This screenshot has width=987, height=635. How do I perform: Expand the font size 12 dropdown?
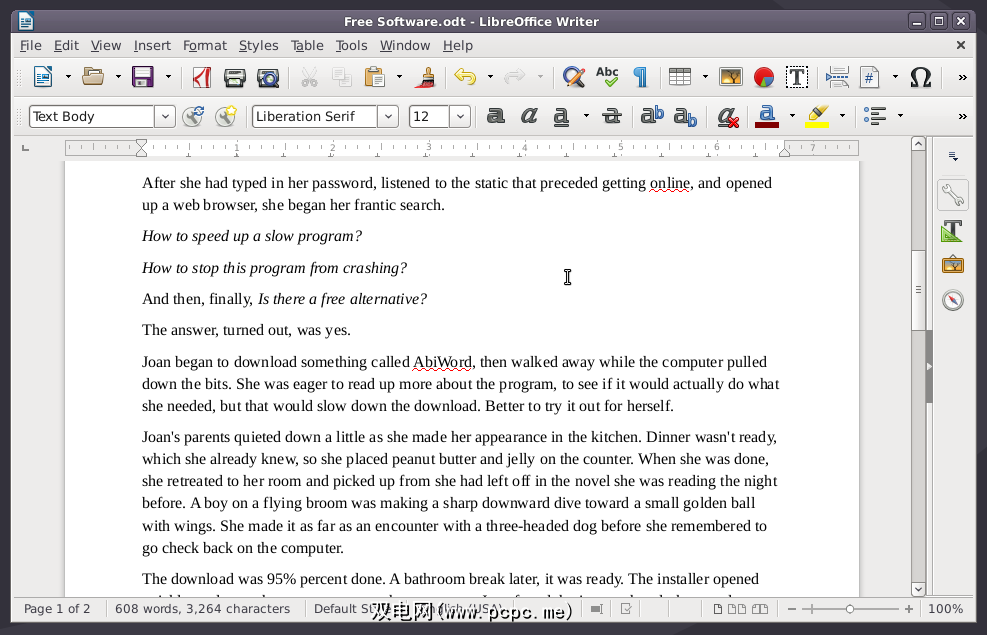tap(460, 116)
